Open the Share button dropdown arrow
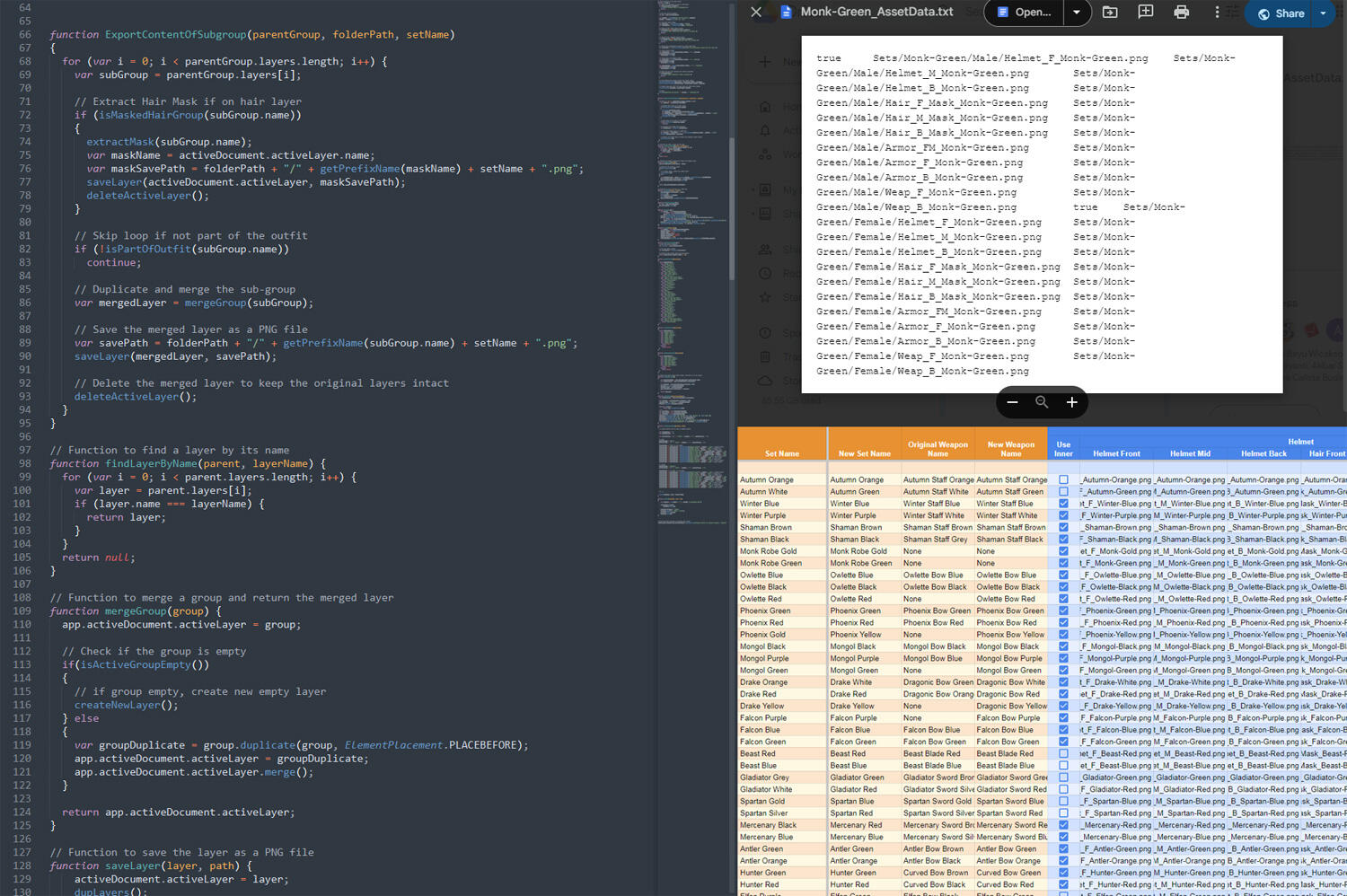 (1323, 13)
